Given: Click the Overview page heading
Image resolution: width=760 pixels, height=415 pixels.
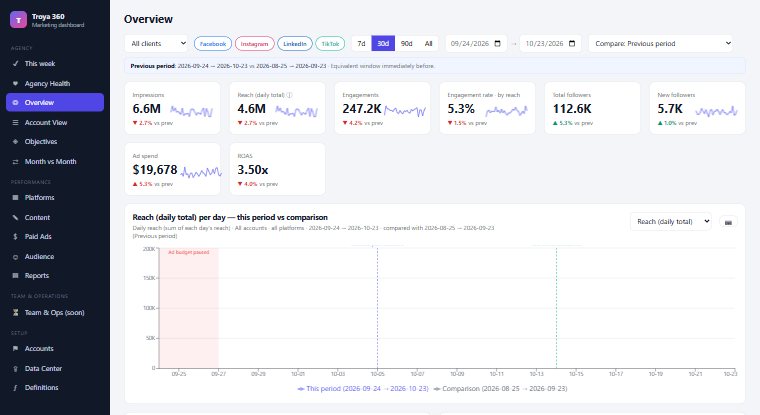Looking at the screenshot, I should 148,19.
